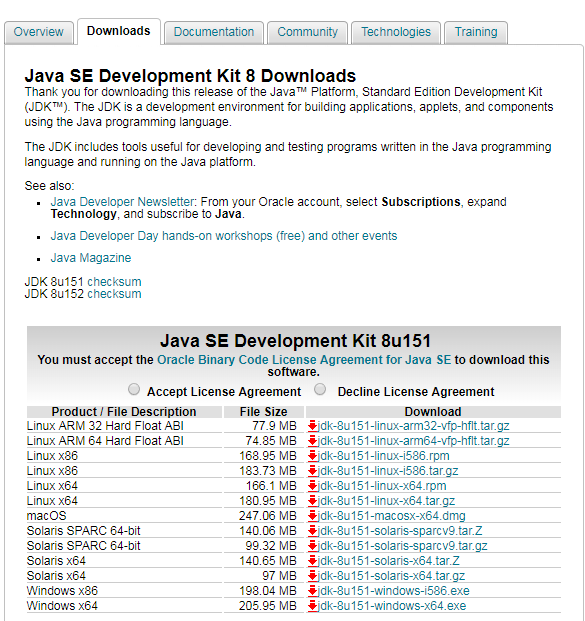Click red download arrow for windows-x64.exe

point(313,606)
